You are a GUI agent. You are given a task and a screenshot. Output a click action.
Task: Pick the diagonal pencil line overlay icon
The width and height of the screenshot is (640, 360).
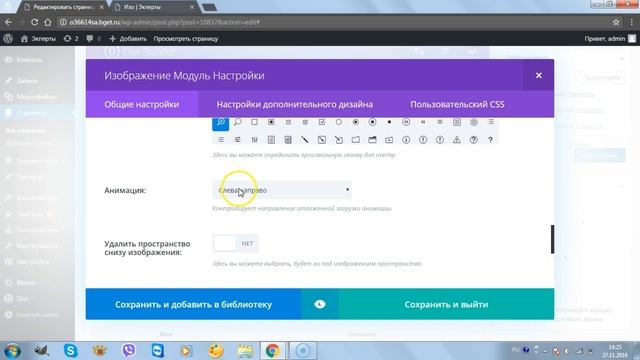coord(304,140)
